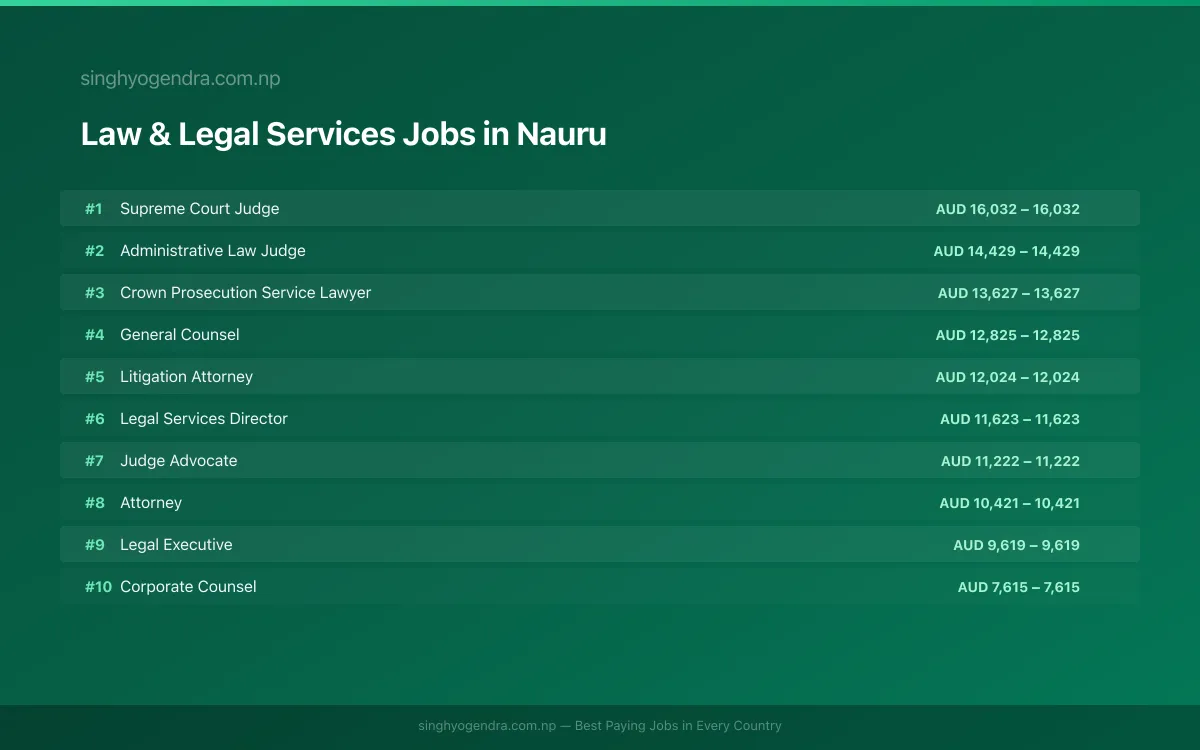Viewport: 1200px width, 750px height.
Task: Click salary AUD 16,032 – 16,032
Action: point(1008,209)
